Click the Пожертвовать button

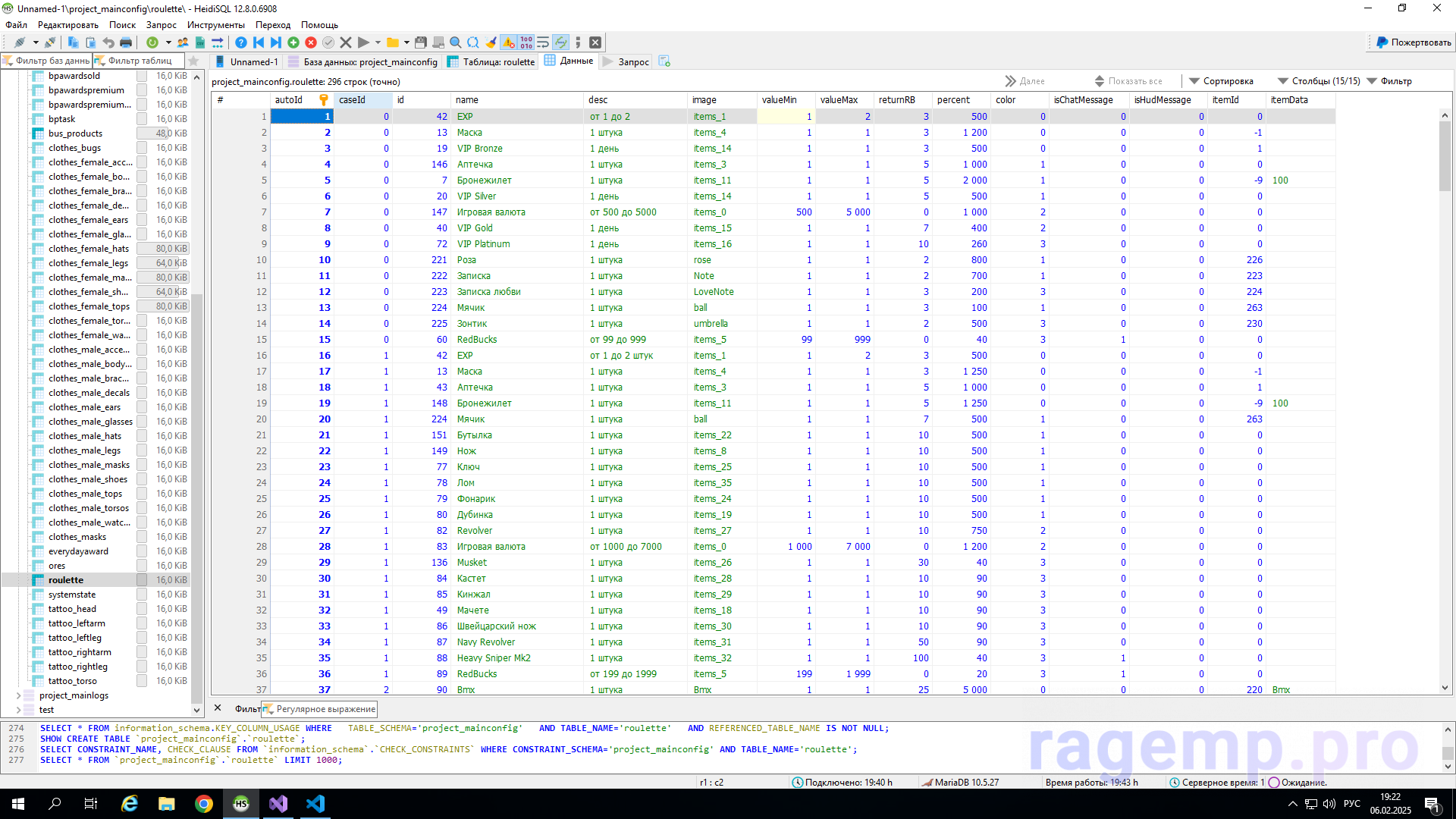(x=1413, y=42)
